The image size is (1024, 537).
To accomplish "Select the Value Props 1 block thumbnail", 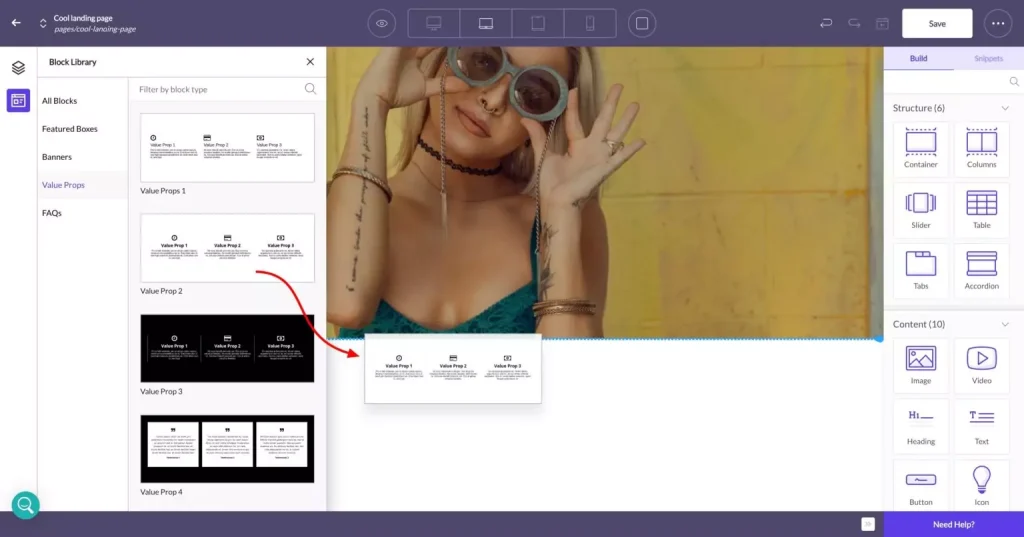I will pyautogui.click(x=227, y=148).
